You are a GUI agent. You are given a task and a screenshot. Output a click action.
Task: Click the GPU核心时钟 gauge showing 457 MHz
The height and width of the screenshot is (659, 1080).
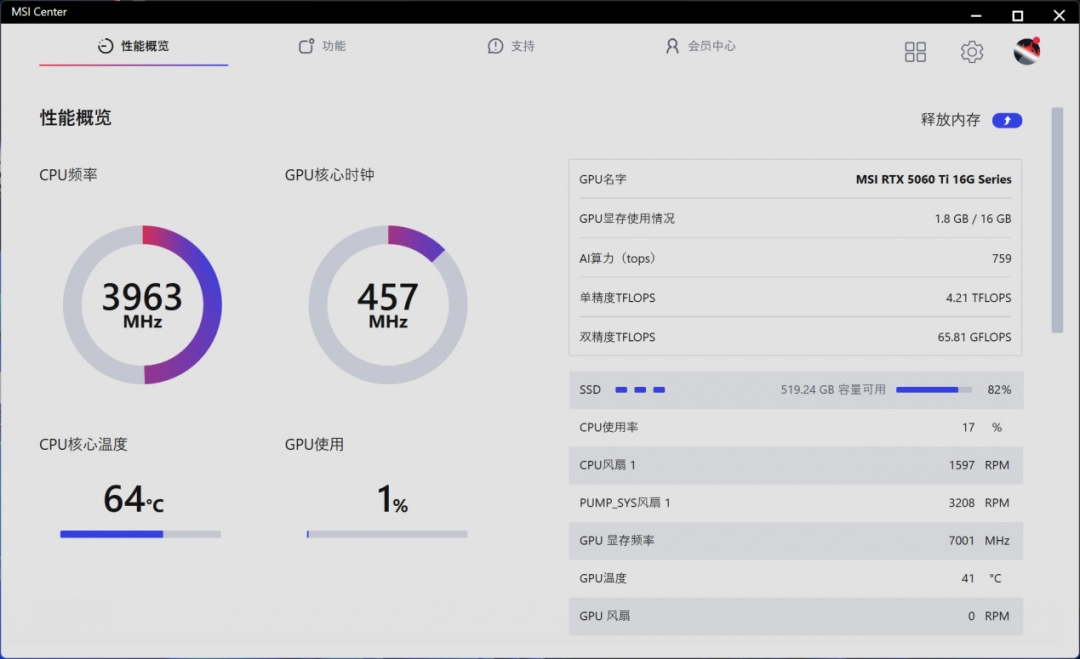coord(388,305)
